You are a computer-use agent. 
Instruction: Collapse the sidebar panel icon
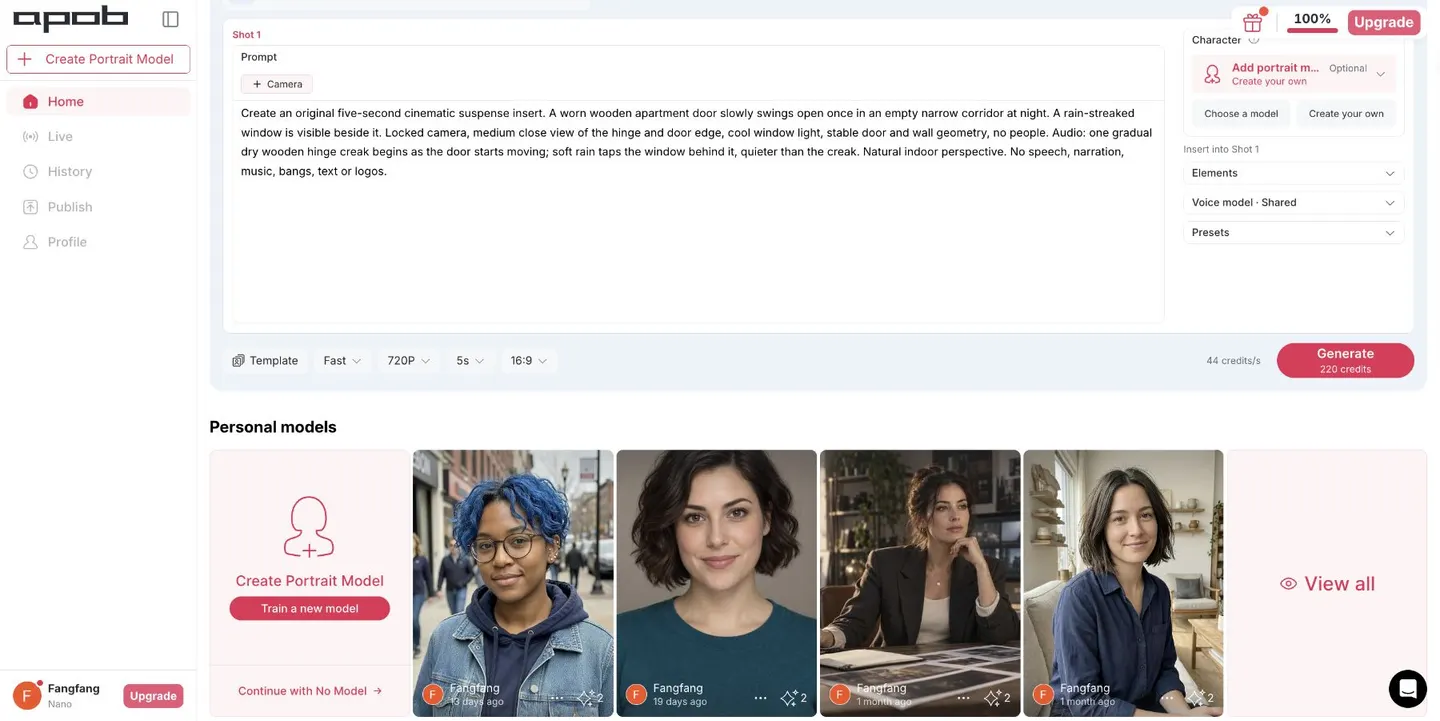(171, 19)
